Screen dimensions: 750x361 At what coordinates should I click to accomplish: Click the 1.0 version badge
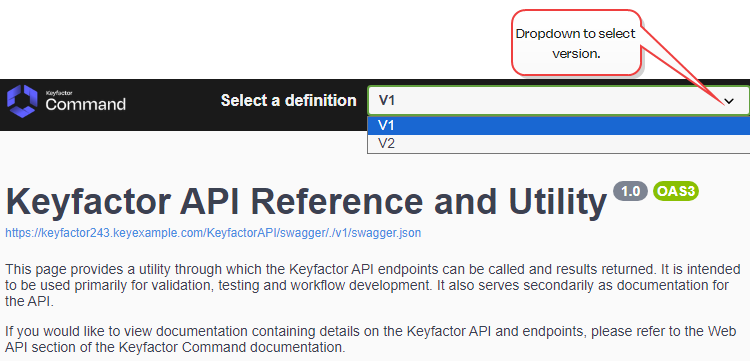tap(630, 191)
